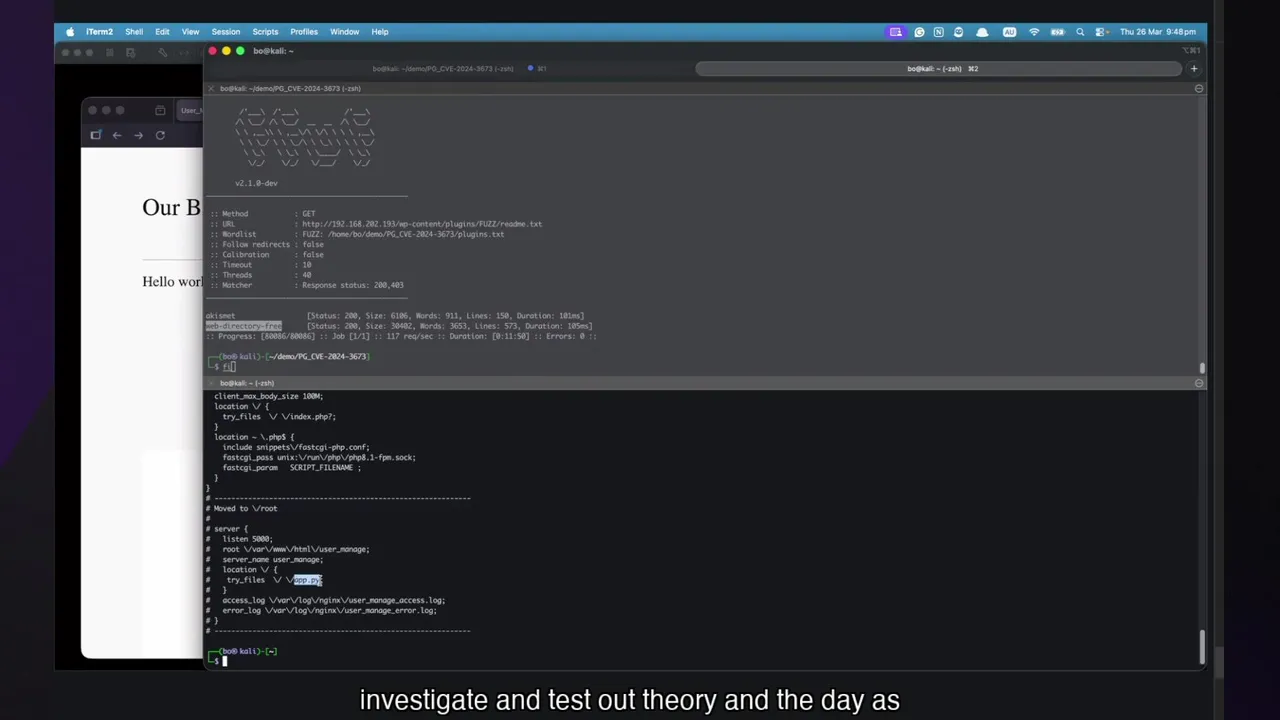Click the client_max_body_size 100M line
The height and width of the screenshot is (720, 1280).
tap(268, 396)
